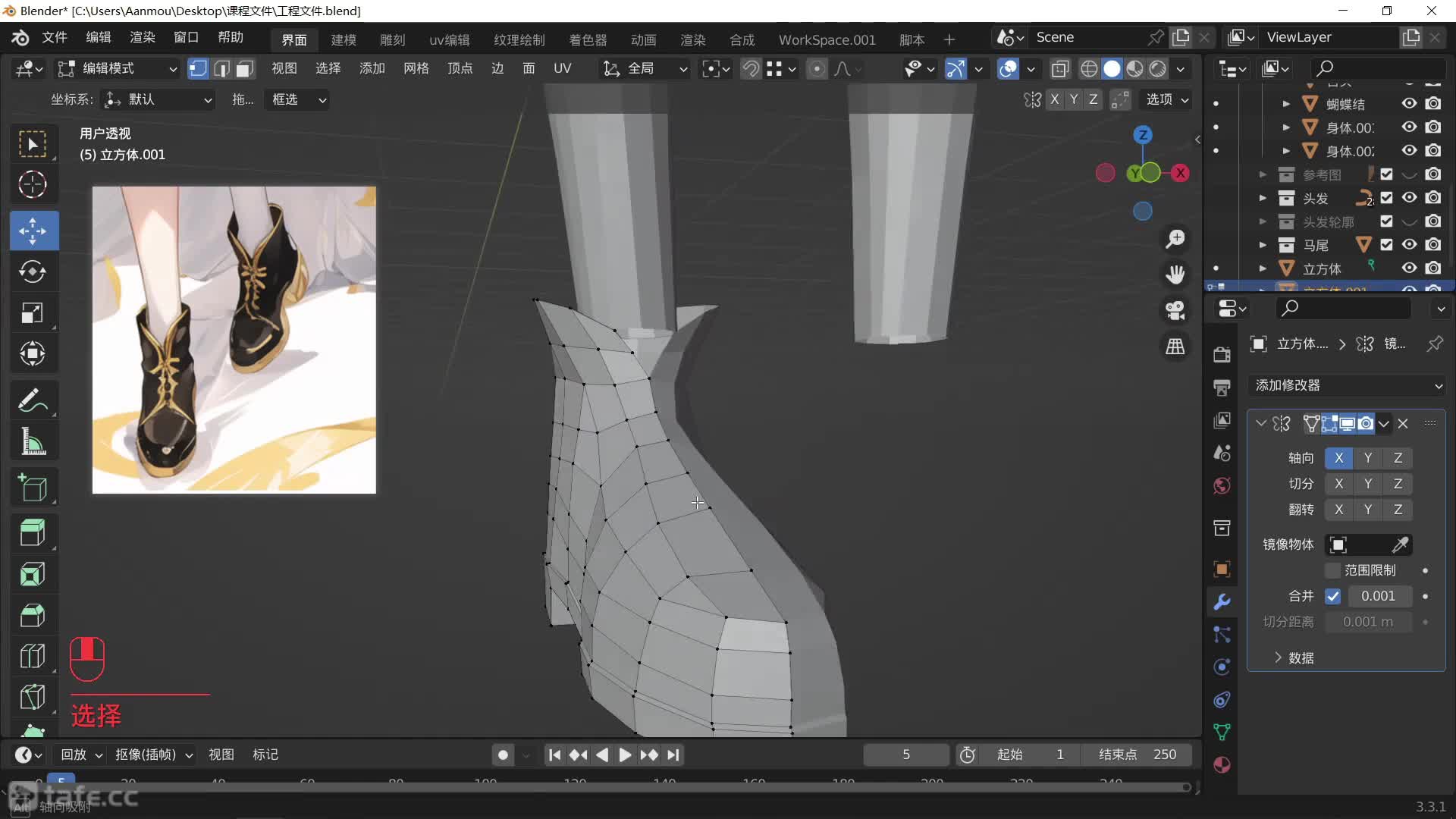Screen dimensions: 1456x819
Task: Switch to the 雕刻 workspace tab
Action: coord(393,39)
